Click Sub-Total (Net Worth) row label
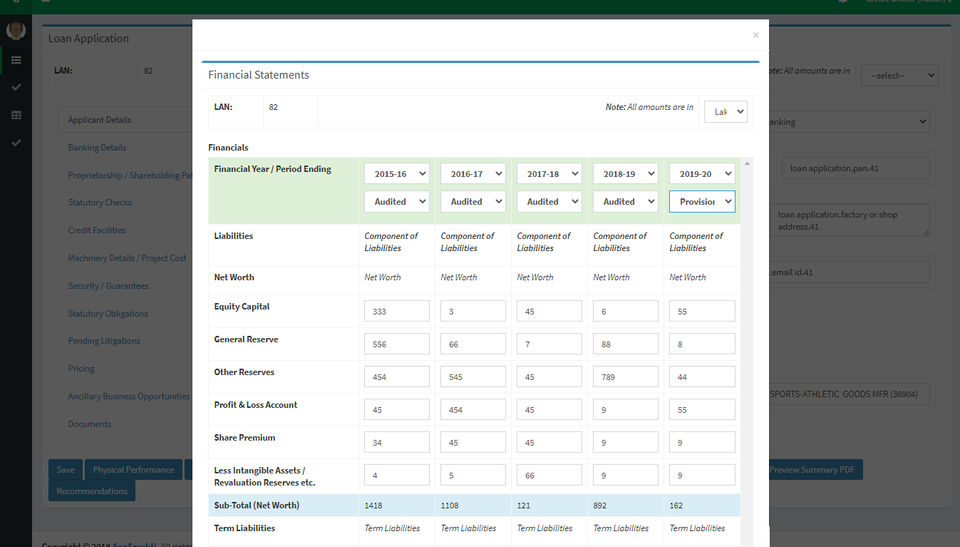The width and height of the screenshot is (960, 547). (x=257, y=505)
